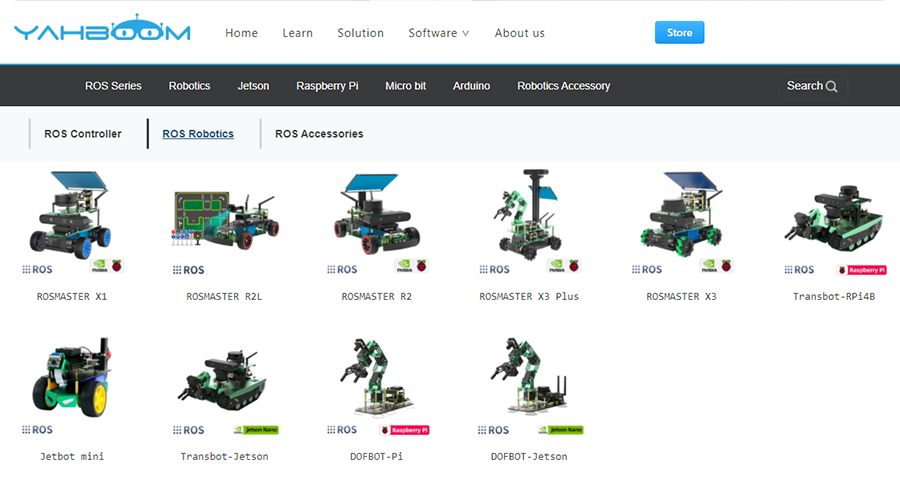Open the ROSMASTER X3 Plus product image

[528, 214]
